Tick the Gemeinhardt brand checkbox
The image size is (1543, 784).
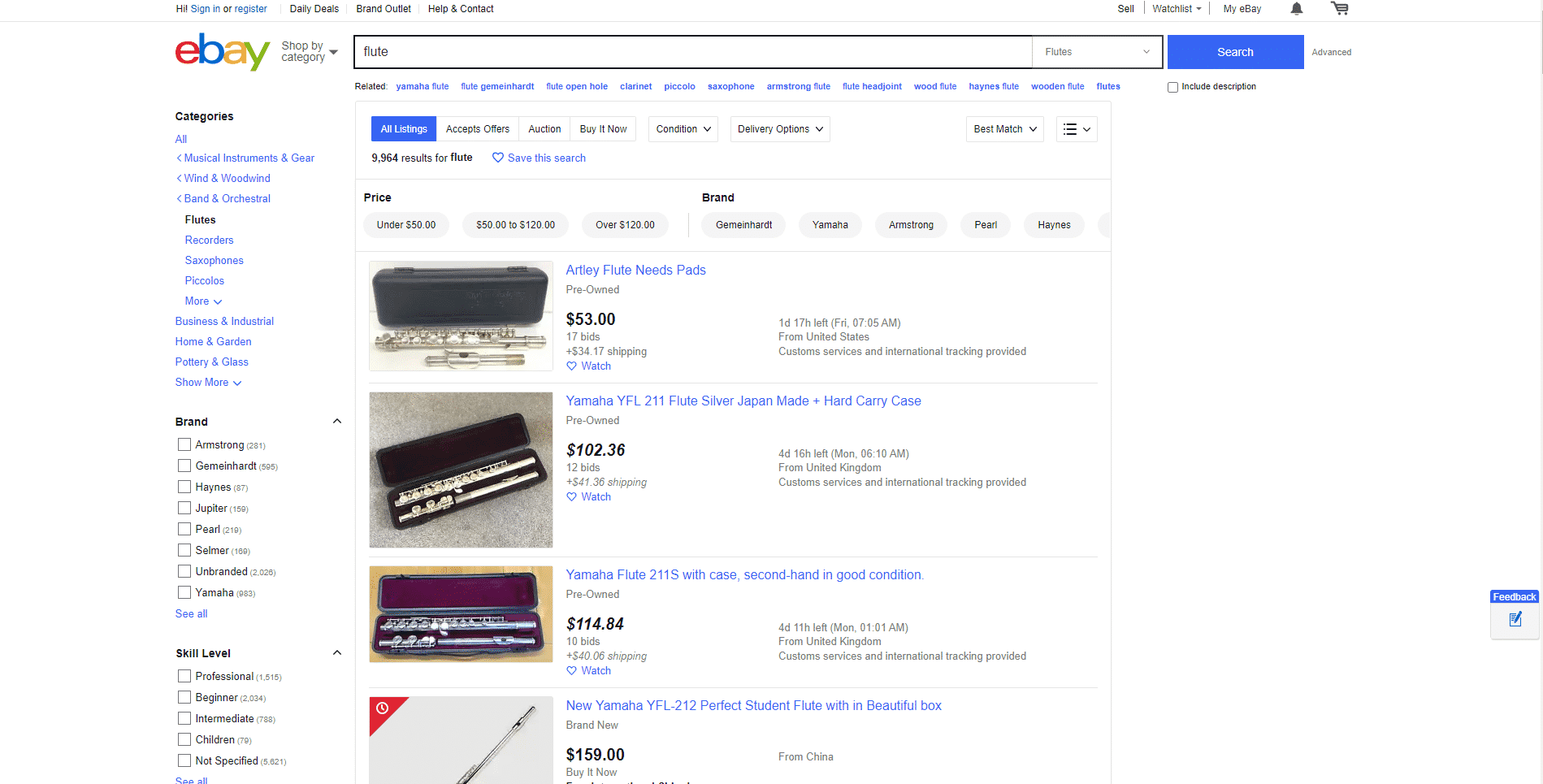(x=184, y=466)
